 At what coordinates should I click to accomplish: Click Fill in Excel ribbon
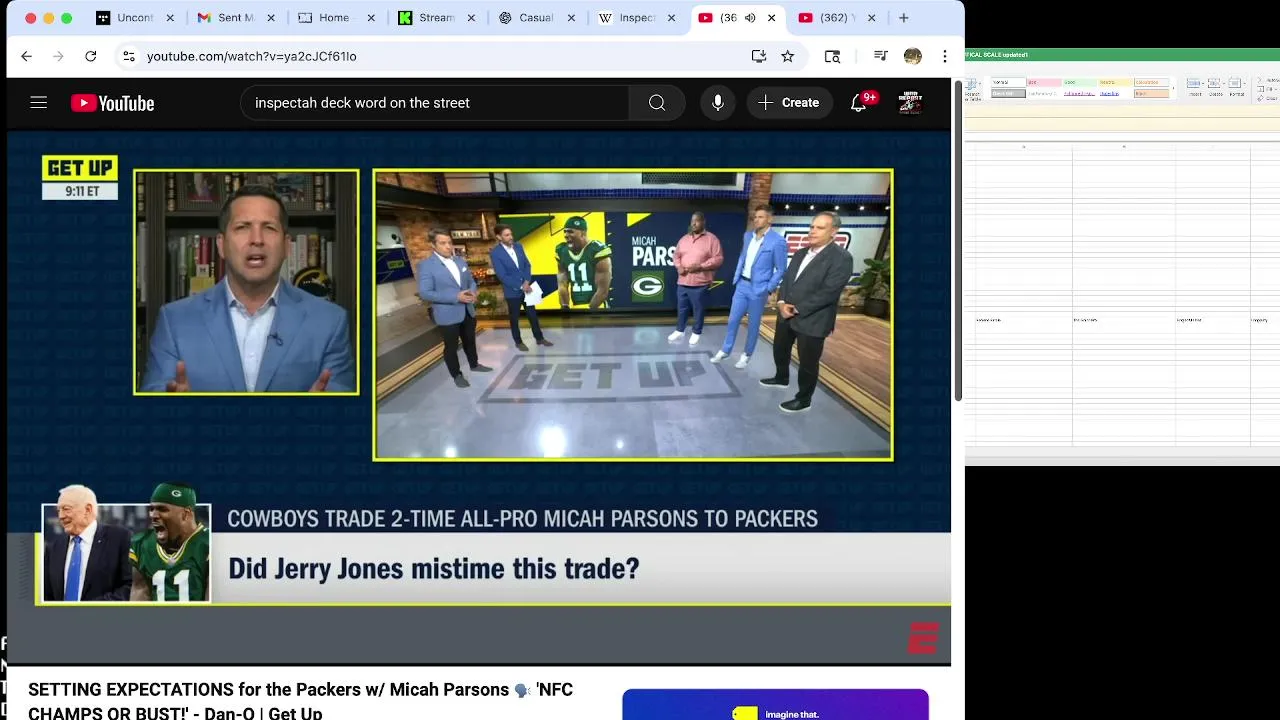point(1265,89)
